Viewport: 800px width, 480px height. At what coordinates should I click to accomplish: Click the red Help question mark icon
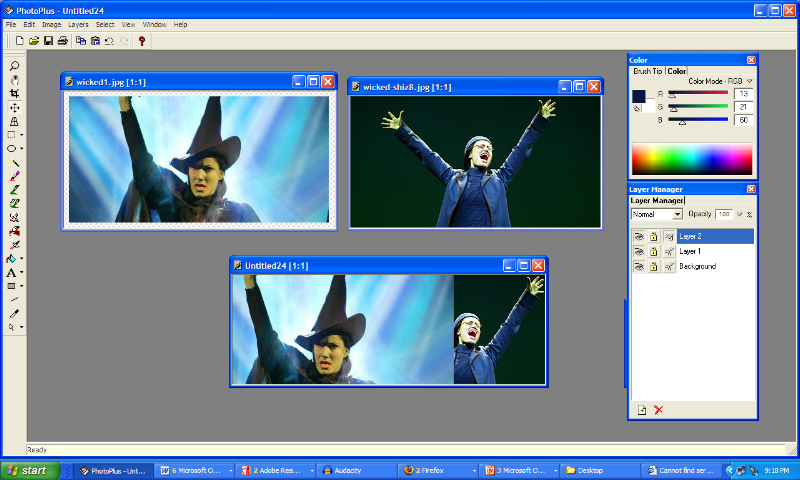(142, 41)
